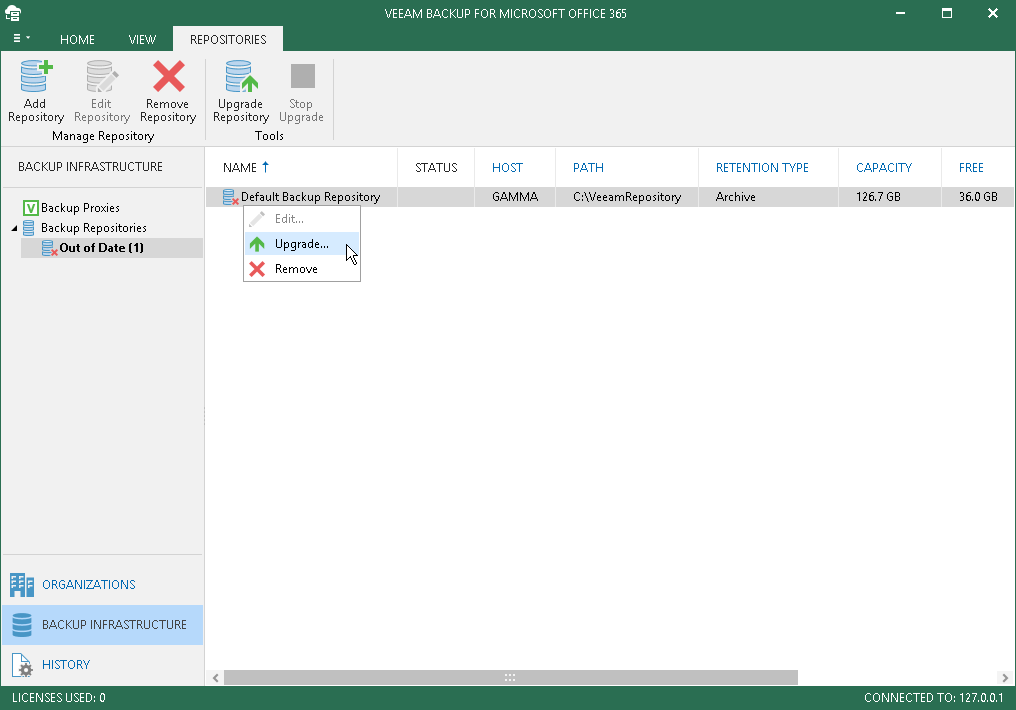Minimize the Veeam window
Viewport: 1016px width, 710px height.
(900, 13)
